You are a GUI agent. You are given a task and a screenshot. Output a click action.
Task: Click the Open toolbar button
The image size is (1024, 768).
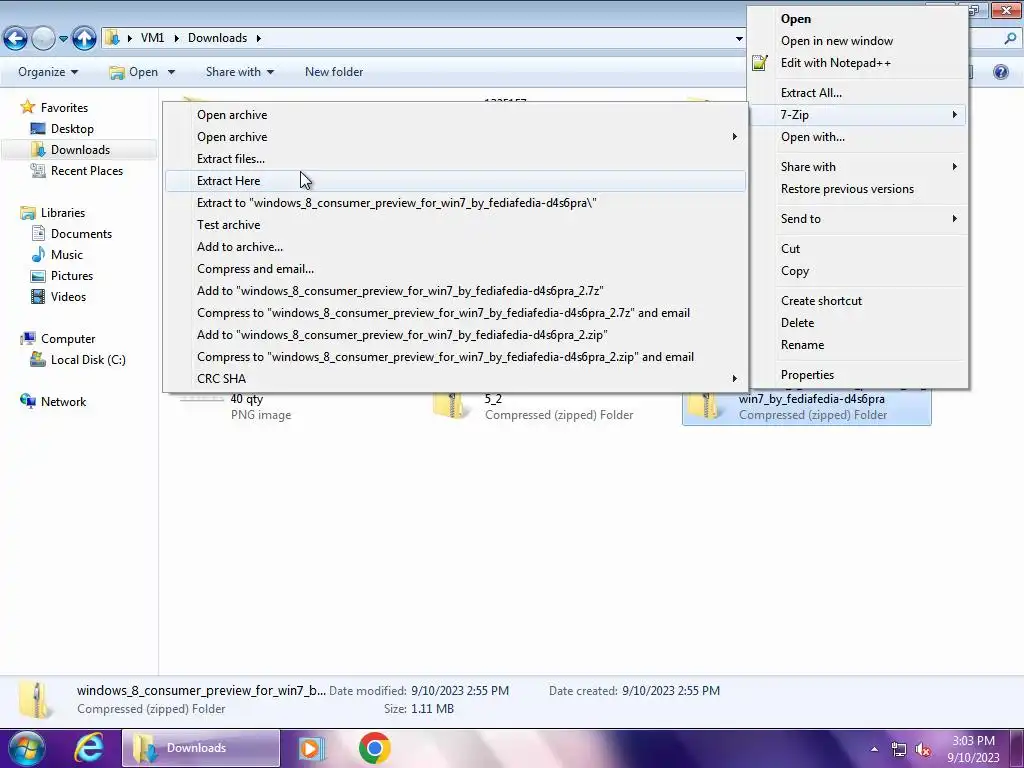(134, 72)
